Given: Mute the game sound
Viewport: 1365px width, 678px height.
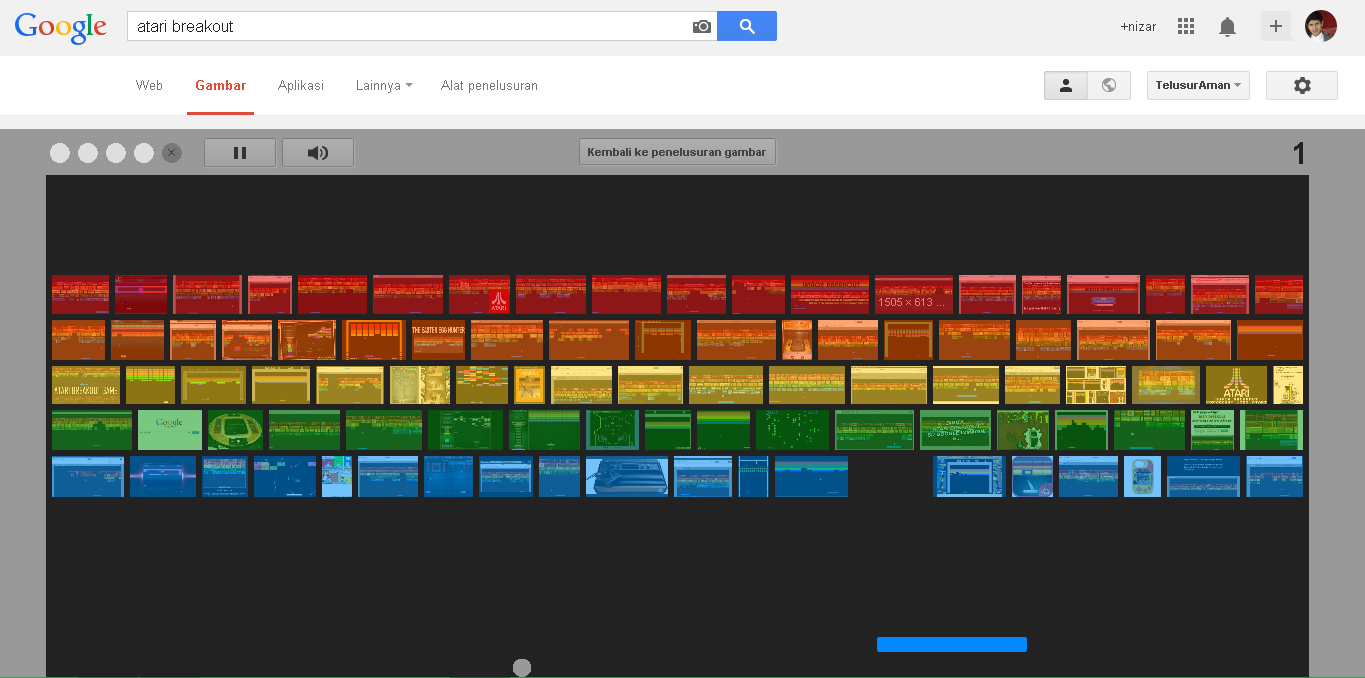Looking at the screenshot, I should 318,153.
